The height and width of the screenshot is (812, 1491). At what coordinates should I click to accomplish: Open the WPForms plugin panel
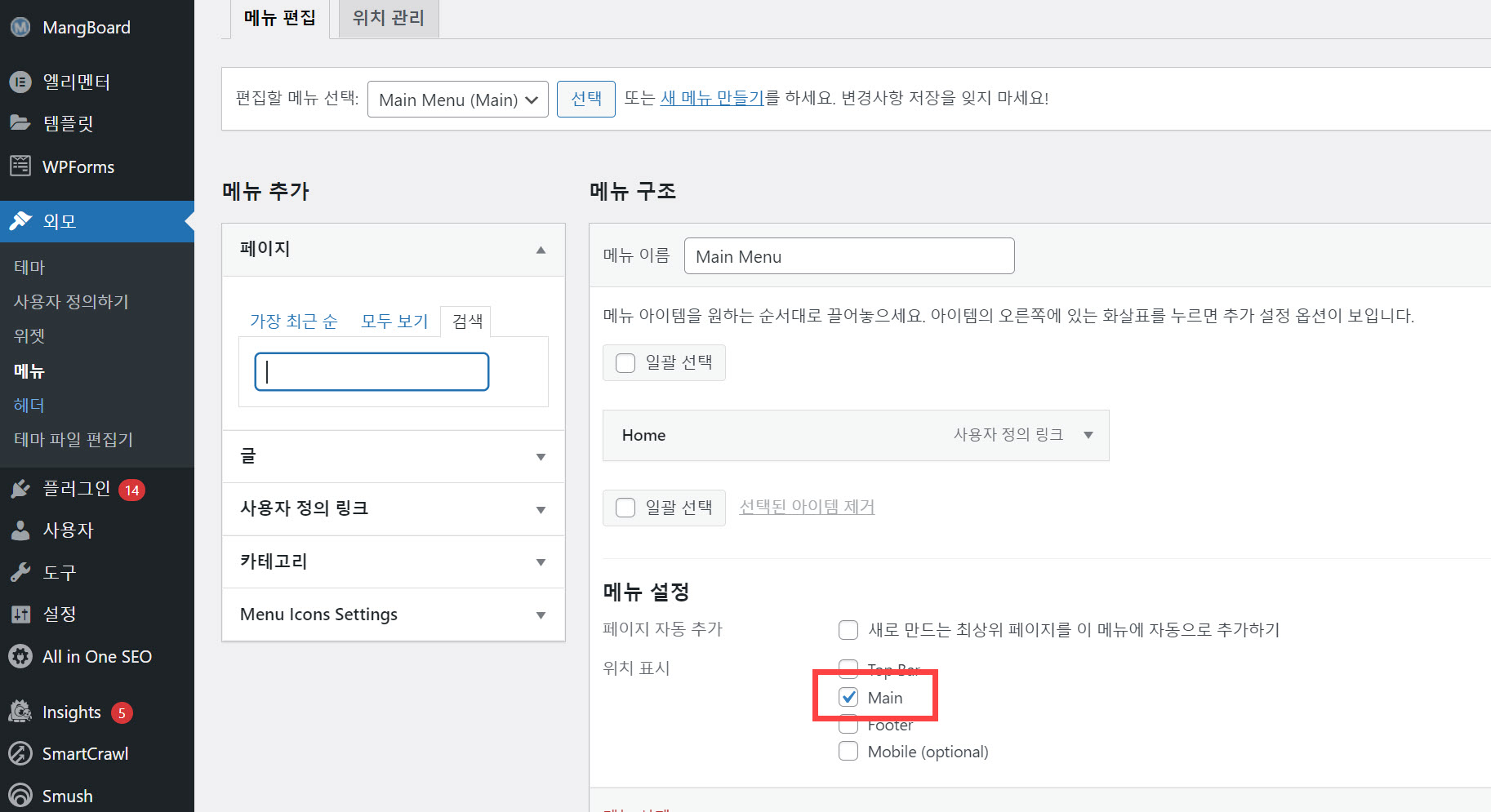78,166
